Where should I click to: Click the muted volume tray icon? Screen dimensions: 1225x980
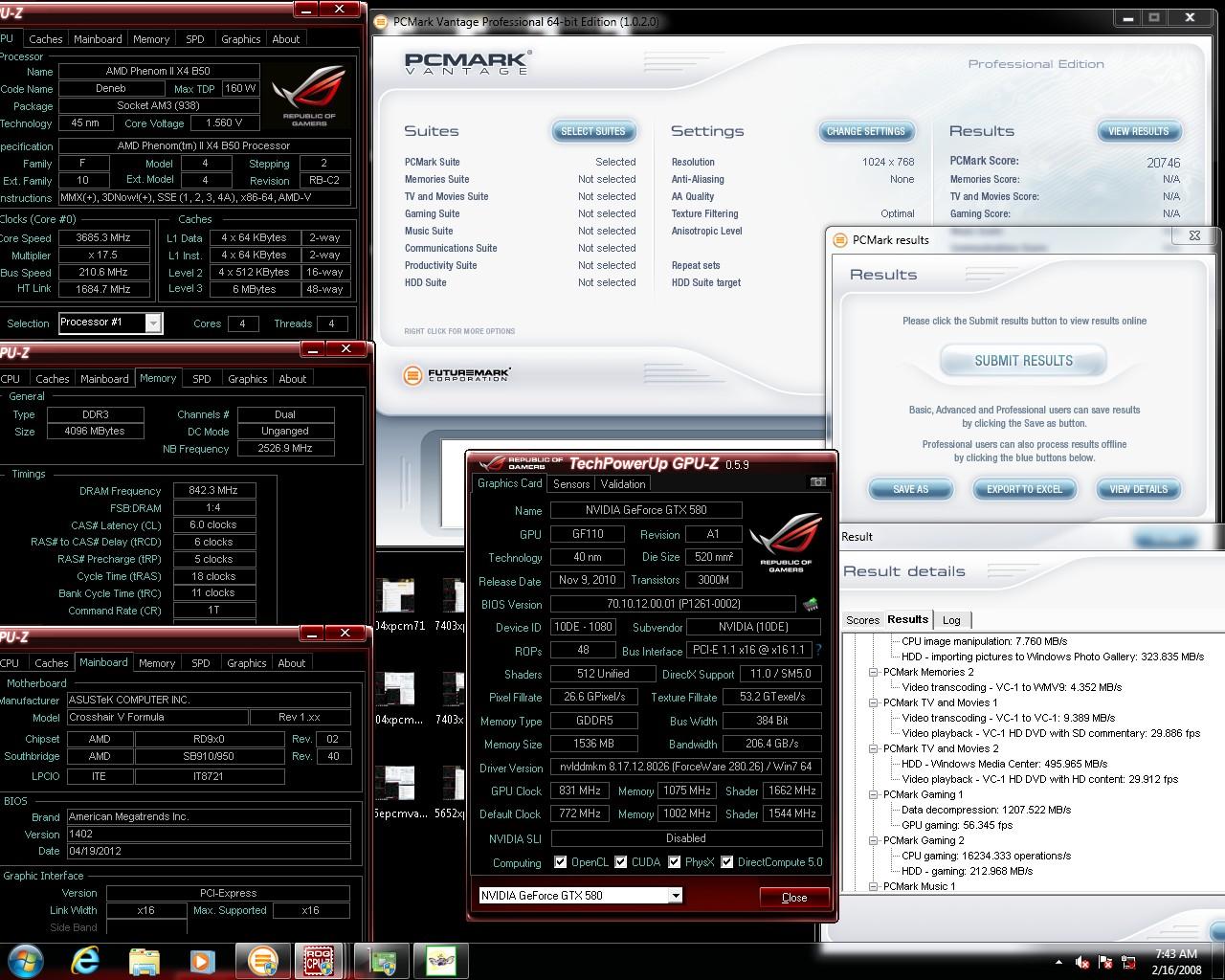coord(1082,963)
